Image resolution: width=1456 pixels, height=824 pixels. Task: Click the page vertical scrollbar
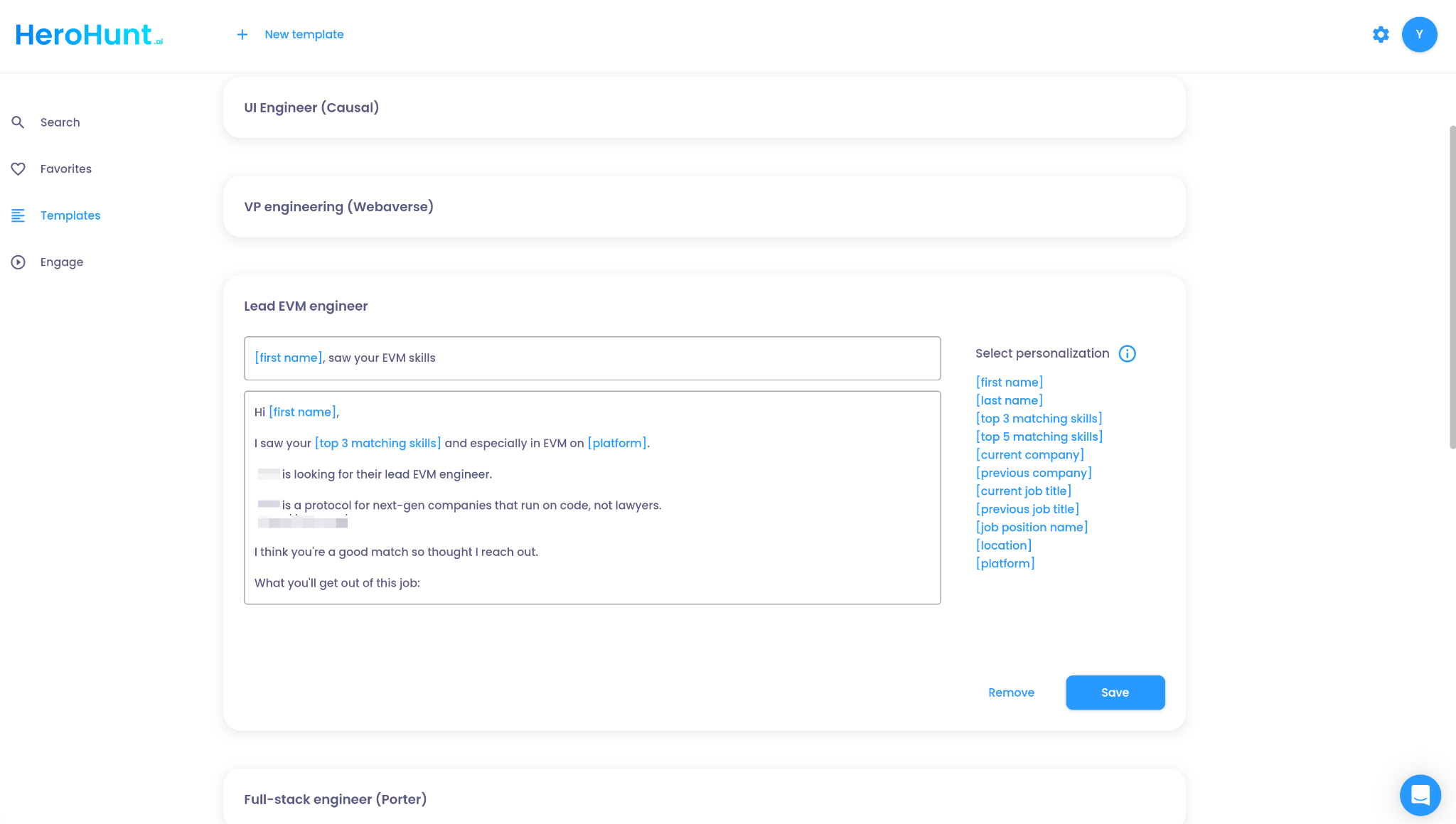pos(1452,287)
